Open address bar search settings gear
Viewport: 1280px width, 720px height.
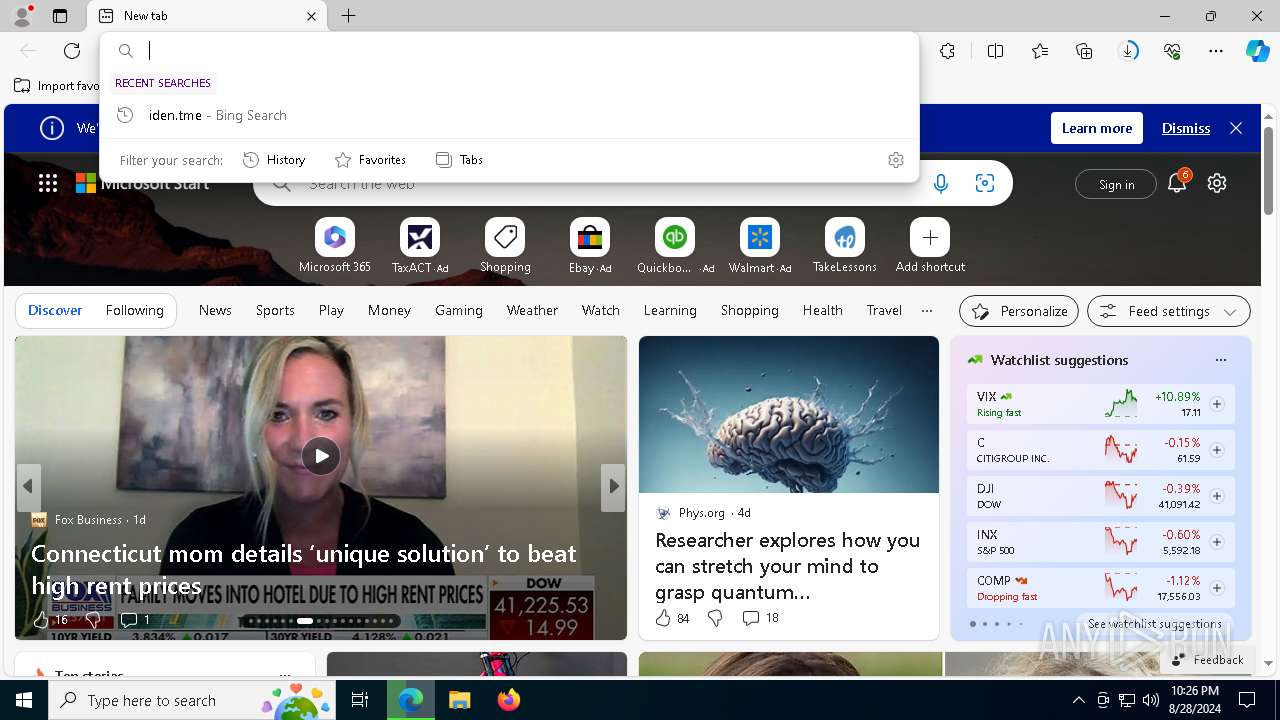896,160
